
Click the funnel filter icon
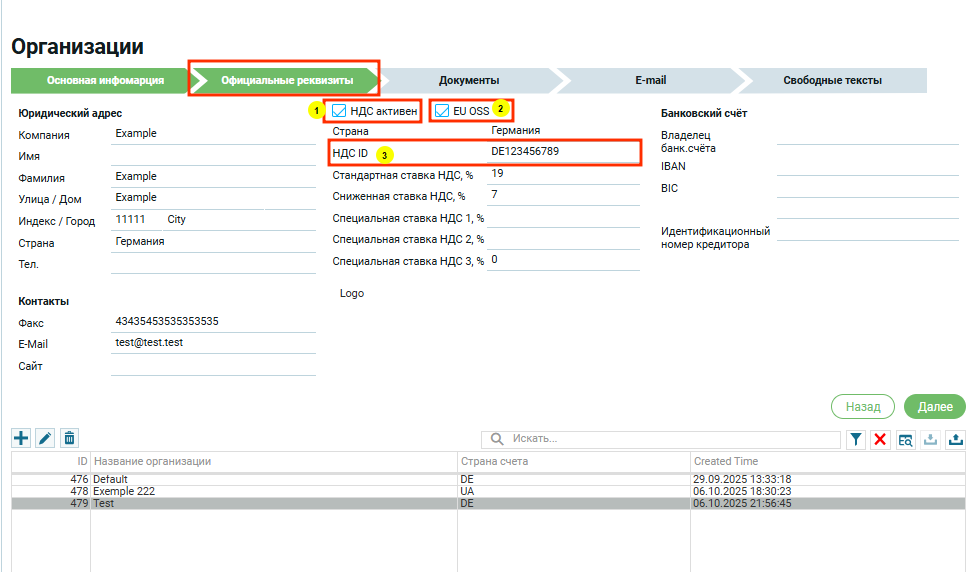[857, 440]
